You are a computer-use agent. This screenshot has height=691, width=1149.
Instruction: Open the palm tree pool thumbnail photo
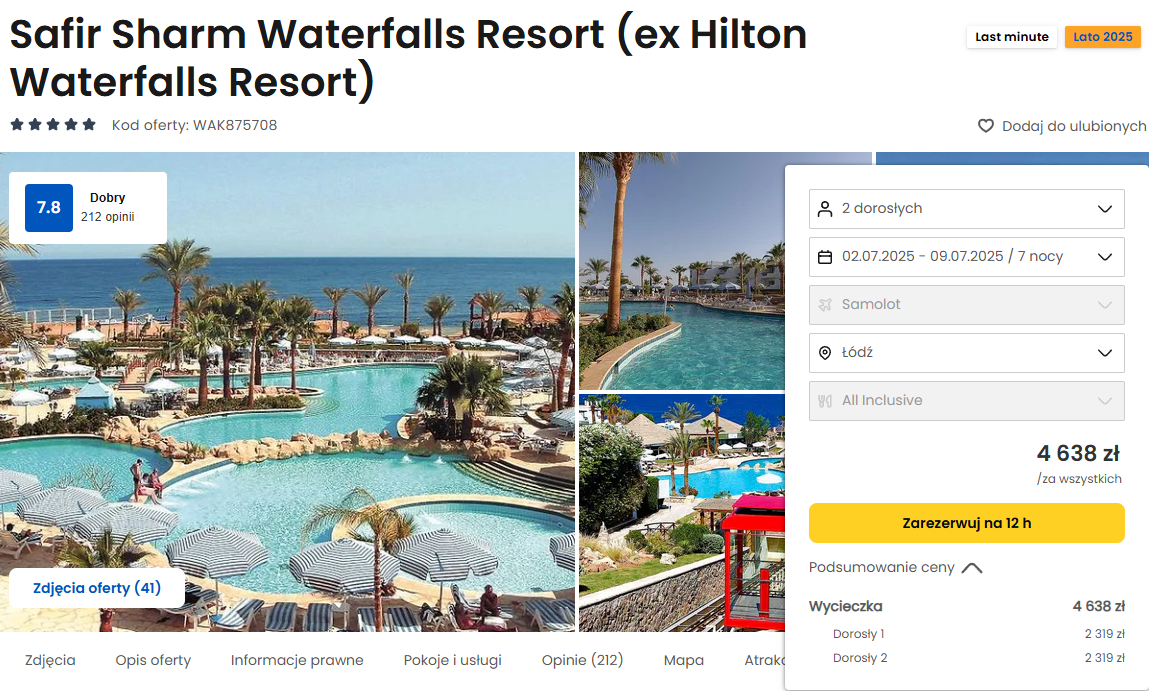click(681, 271)
